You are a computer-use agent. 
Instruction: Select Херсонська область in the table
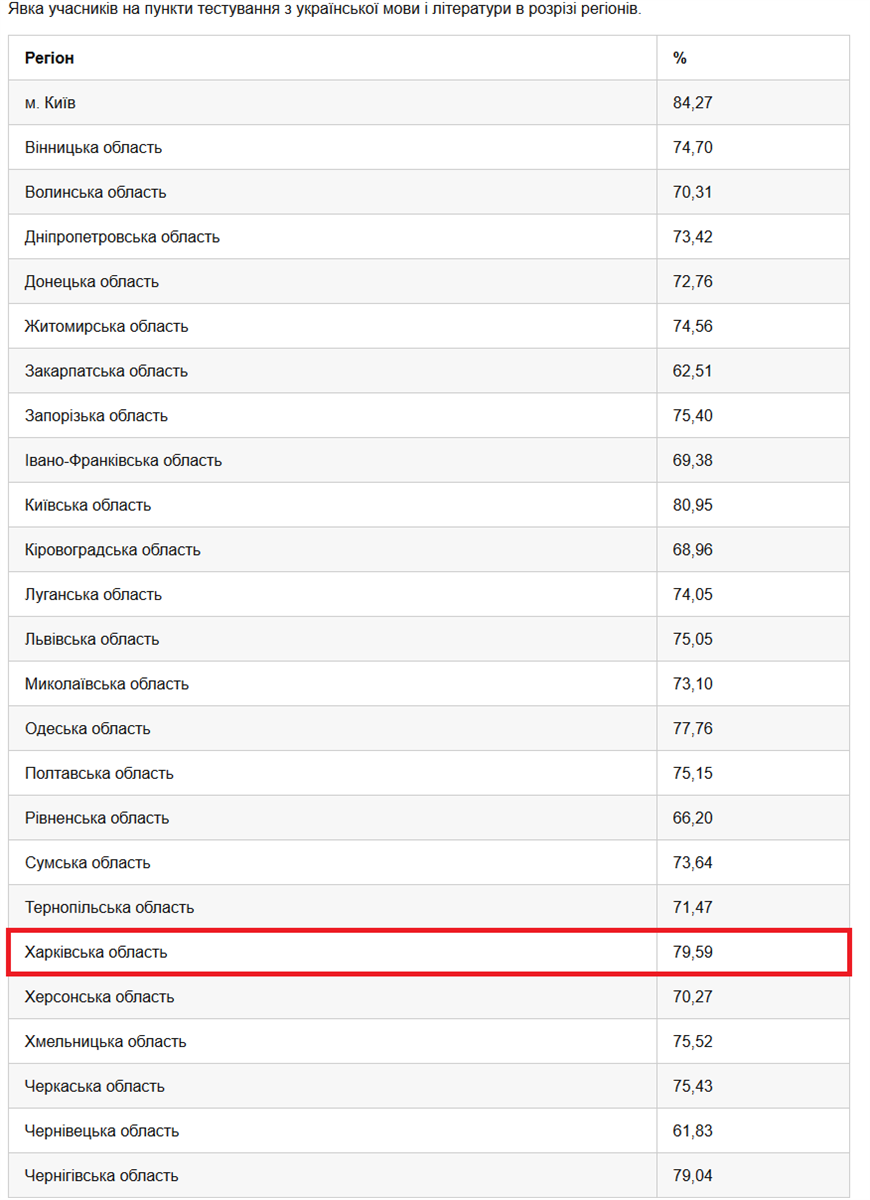pyautogui.click(x=99, y=997)
